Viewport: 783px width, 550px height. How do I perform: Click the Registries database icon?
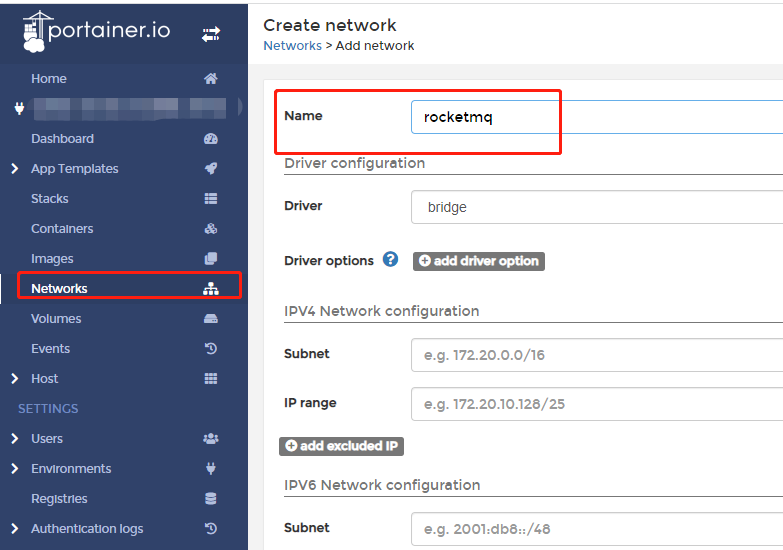[211, 499]
